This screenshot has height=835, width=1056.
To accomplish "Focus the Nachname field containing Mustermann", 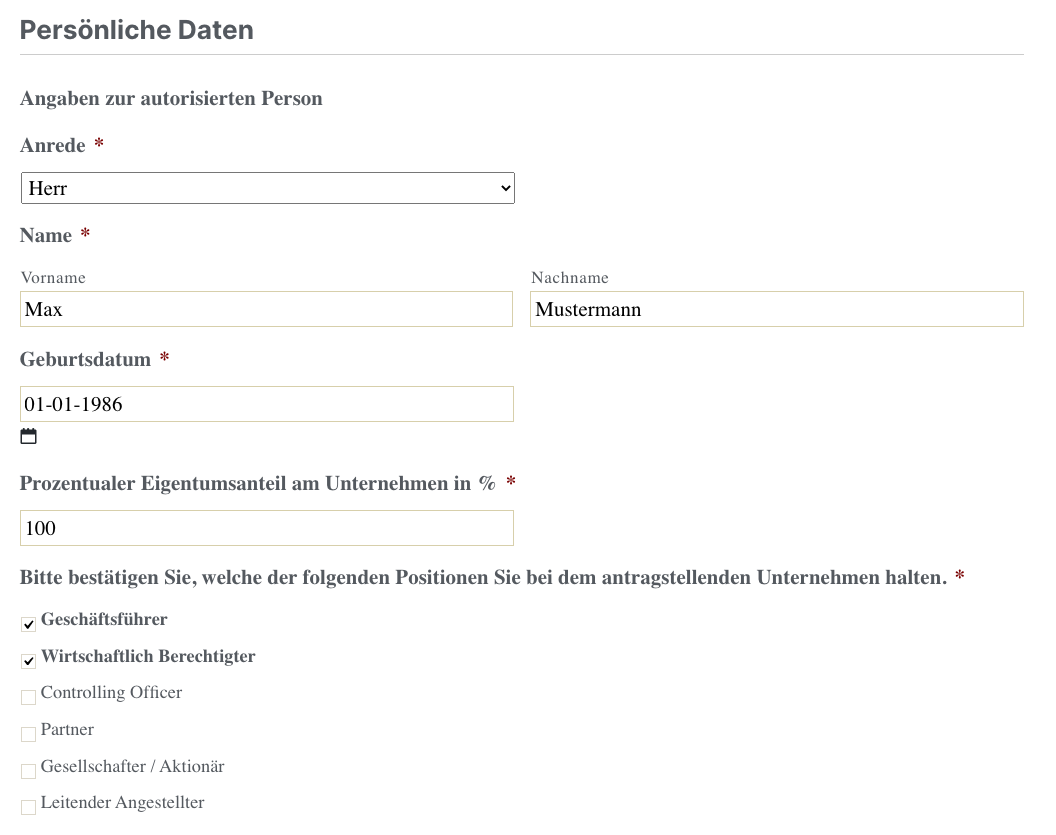I will 776,310.
